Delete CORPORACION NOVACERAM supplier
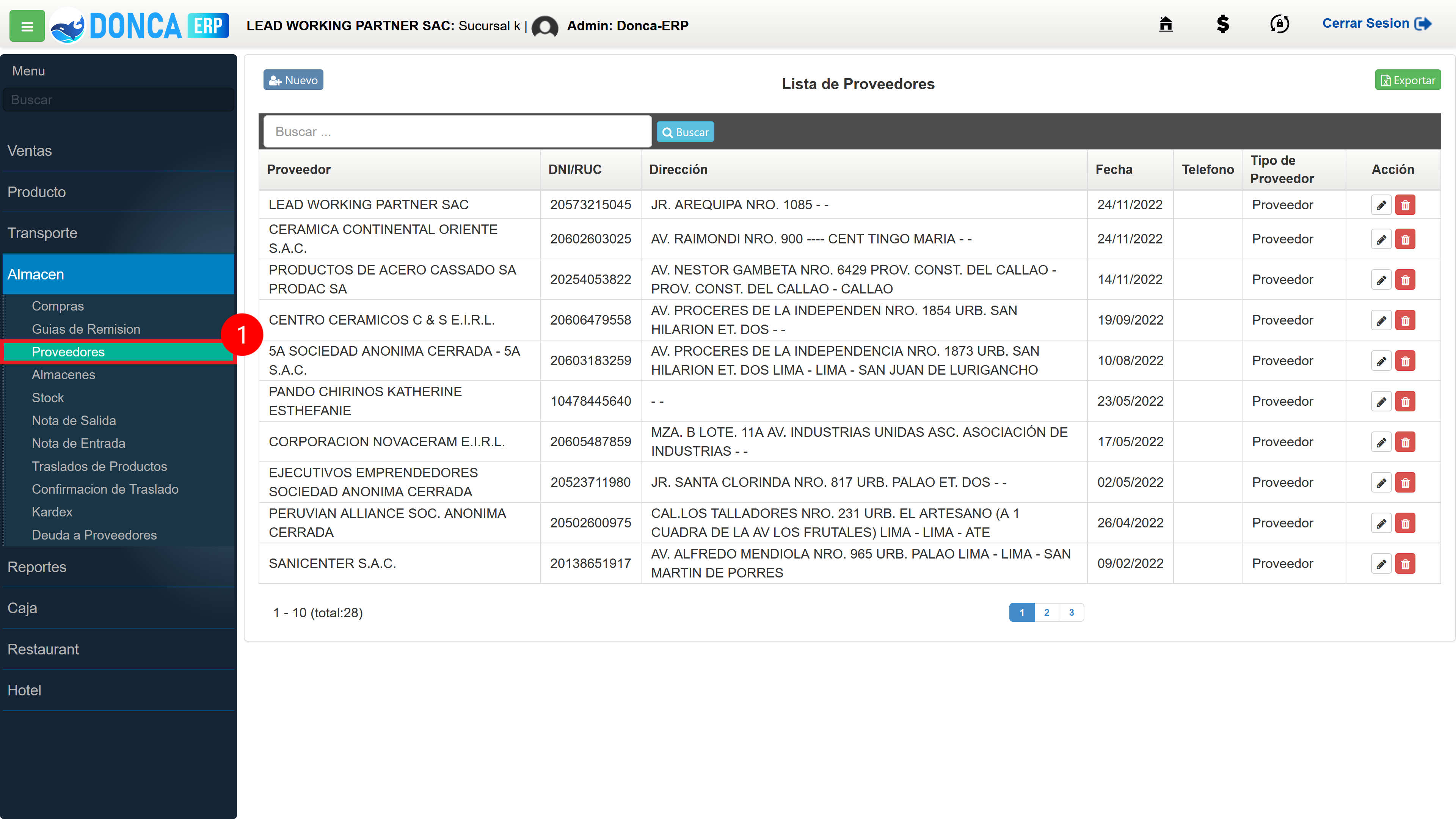This screenshot has height=819, width=1456. pos(1405,442)
